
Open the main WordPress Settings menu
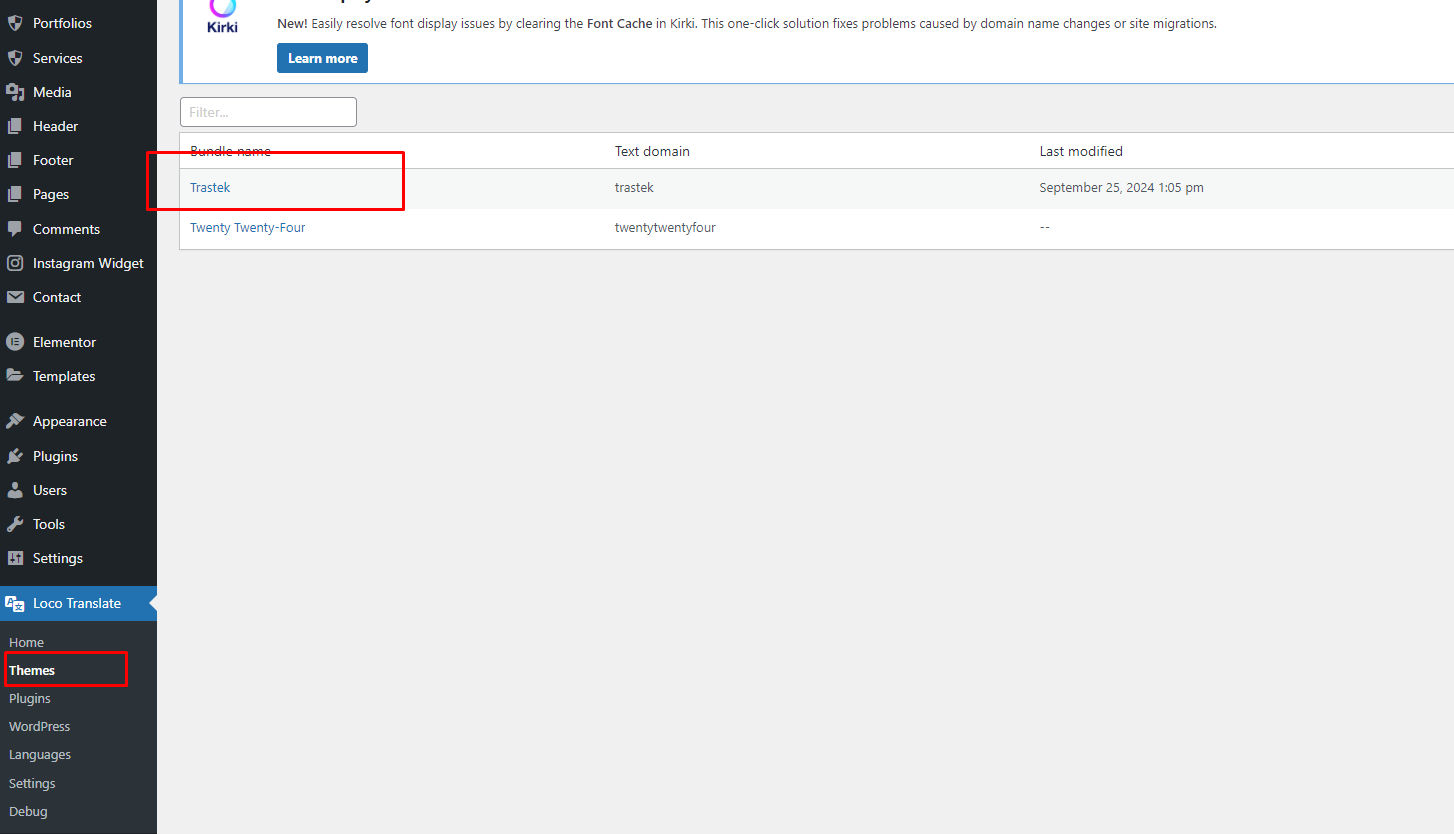pos(58,558)
